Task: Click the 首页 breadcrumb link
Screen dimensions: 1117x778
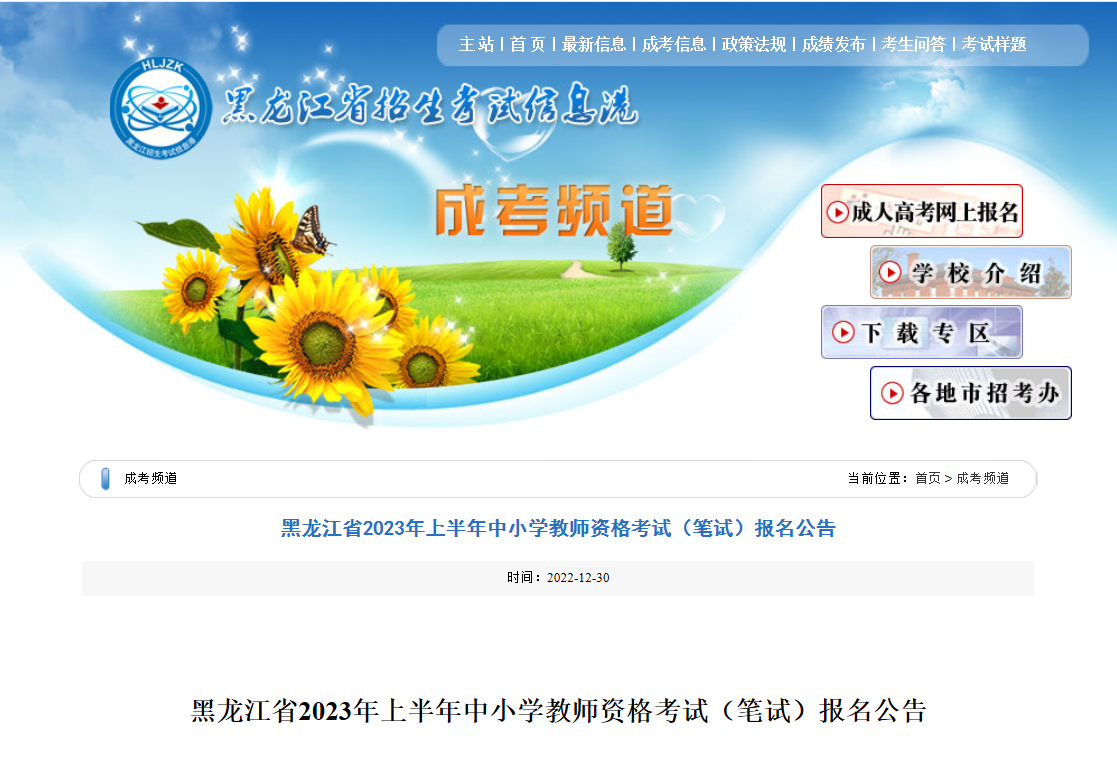Action: click(x=928, y=478)
